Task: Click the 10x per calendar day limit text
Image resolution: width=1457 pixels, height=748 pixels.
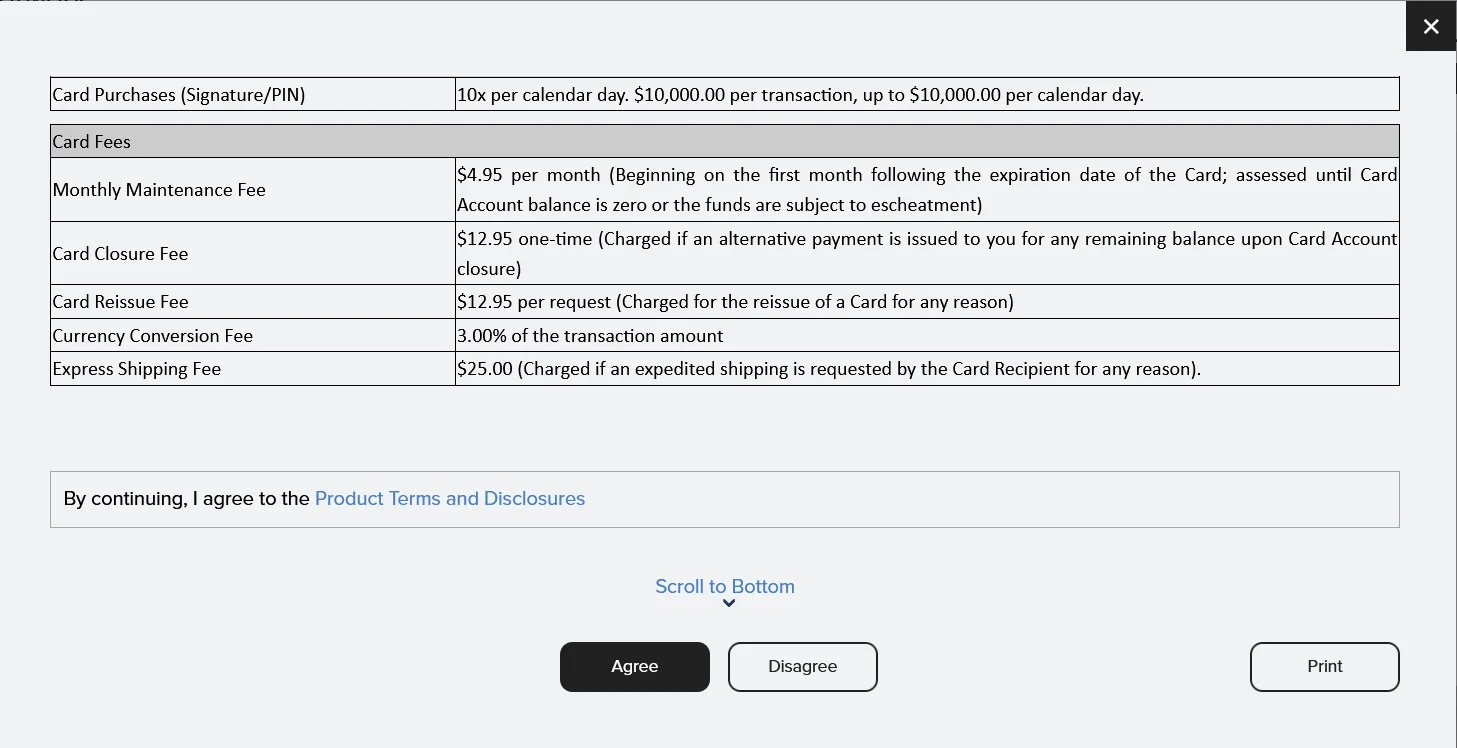Action: (x=799, y=95)
